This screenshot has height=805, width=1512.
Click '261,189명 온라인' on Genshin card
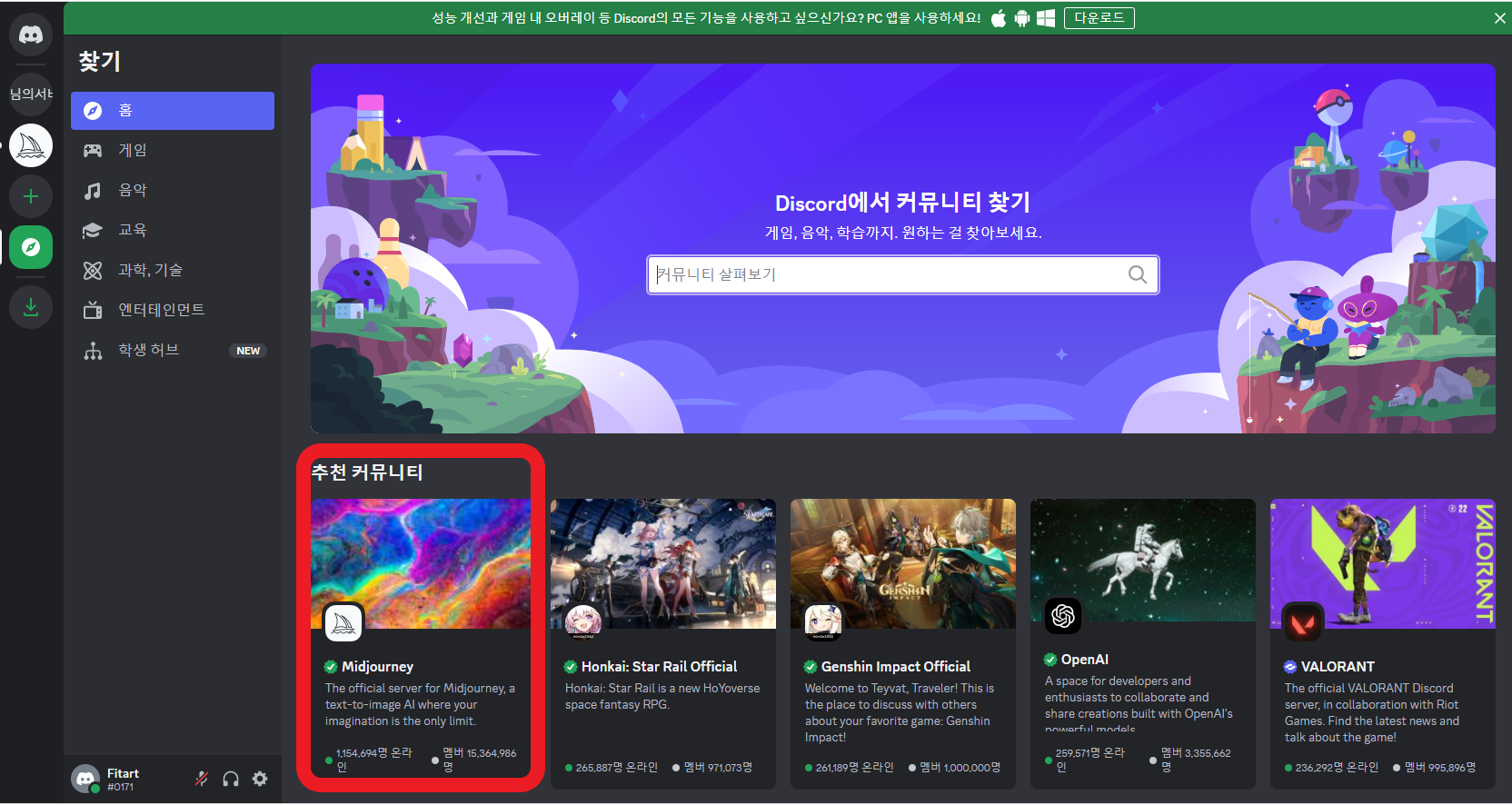854,768
